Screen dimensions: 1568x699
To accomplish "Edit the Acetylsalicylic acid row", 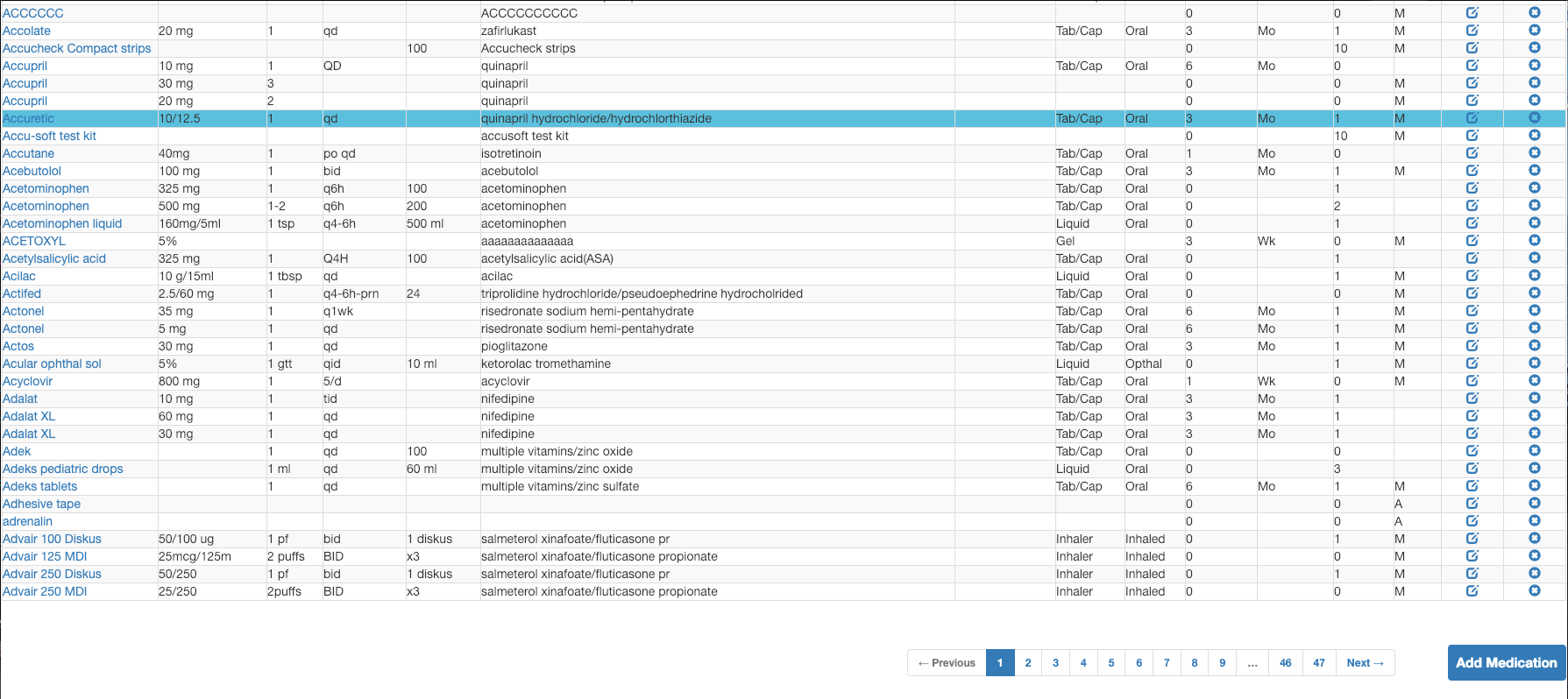I will point(1472,258).
